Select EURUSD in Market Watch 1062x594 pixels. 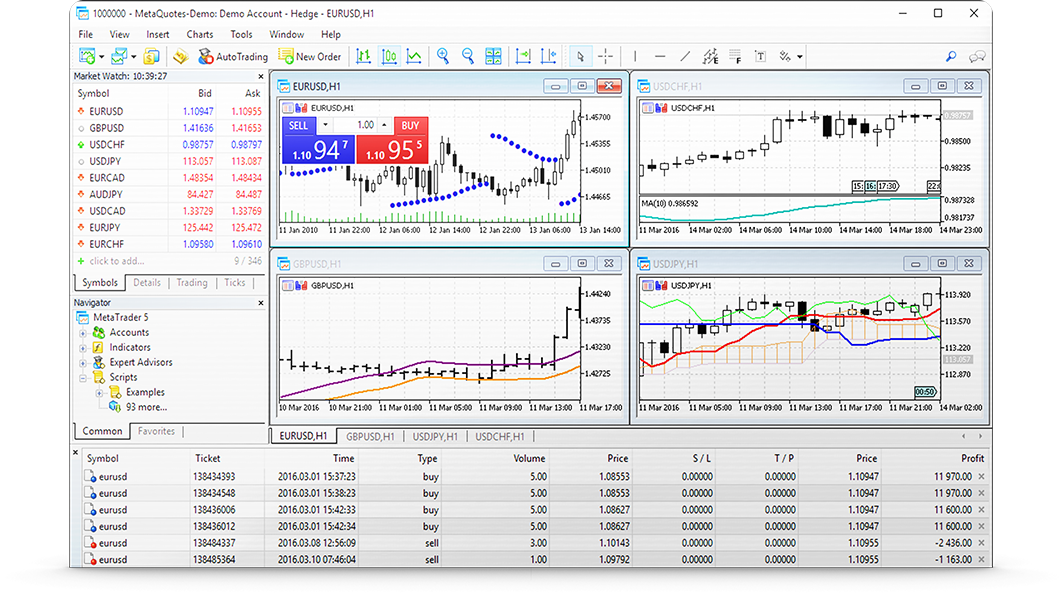click(169, 111)
